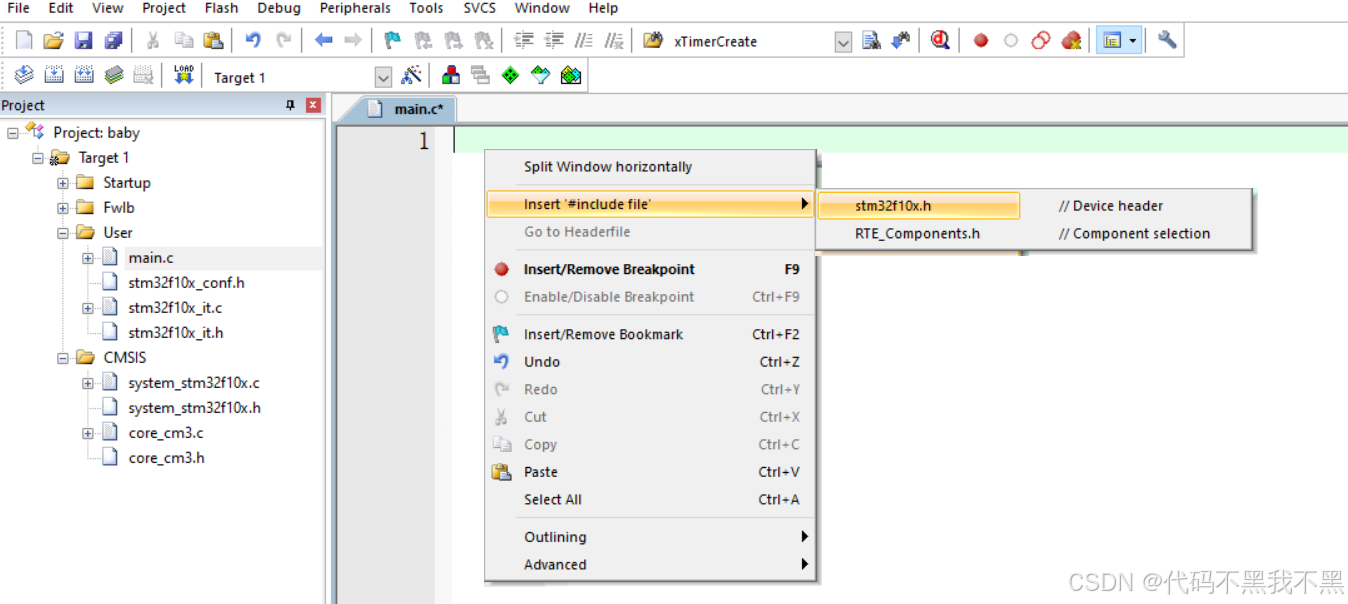
Task: Open Find in Files binoculars icon
Action: (653, 41)
